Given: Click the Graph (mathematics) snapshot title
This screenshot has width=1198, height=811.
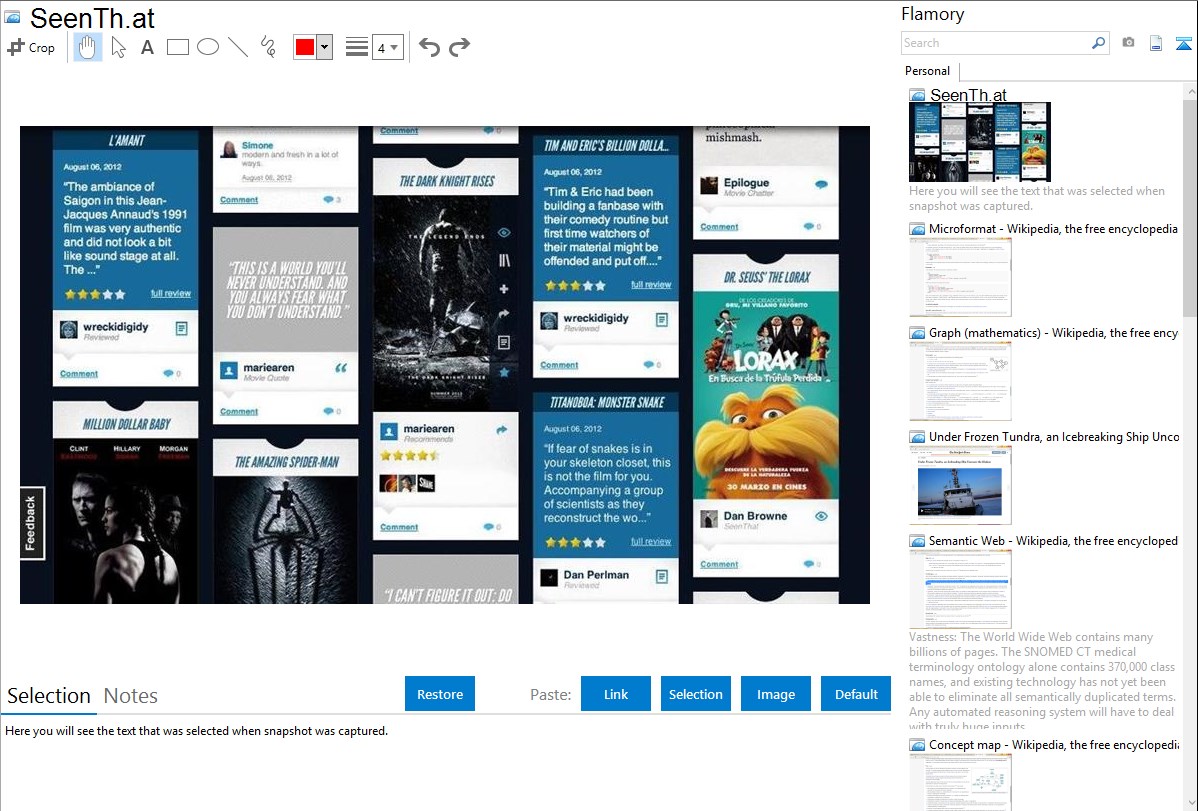Looking at the screenshot, I should 1054,333.
